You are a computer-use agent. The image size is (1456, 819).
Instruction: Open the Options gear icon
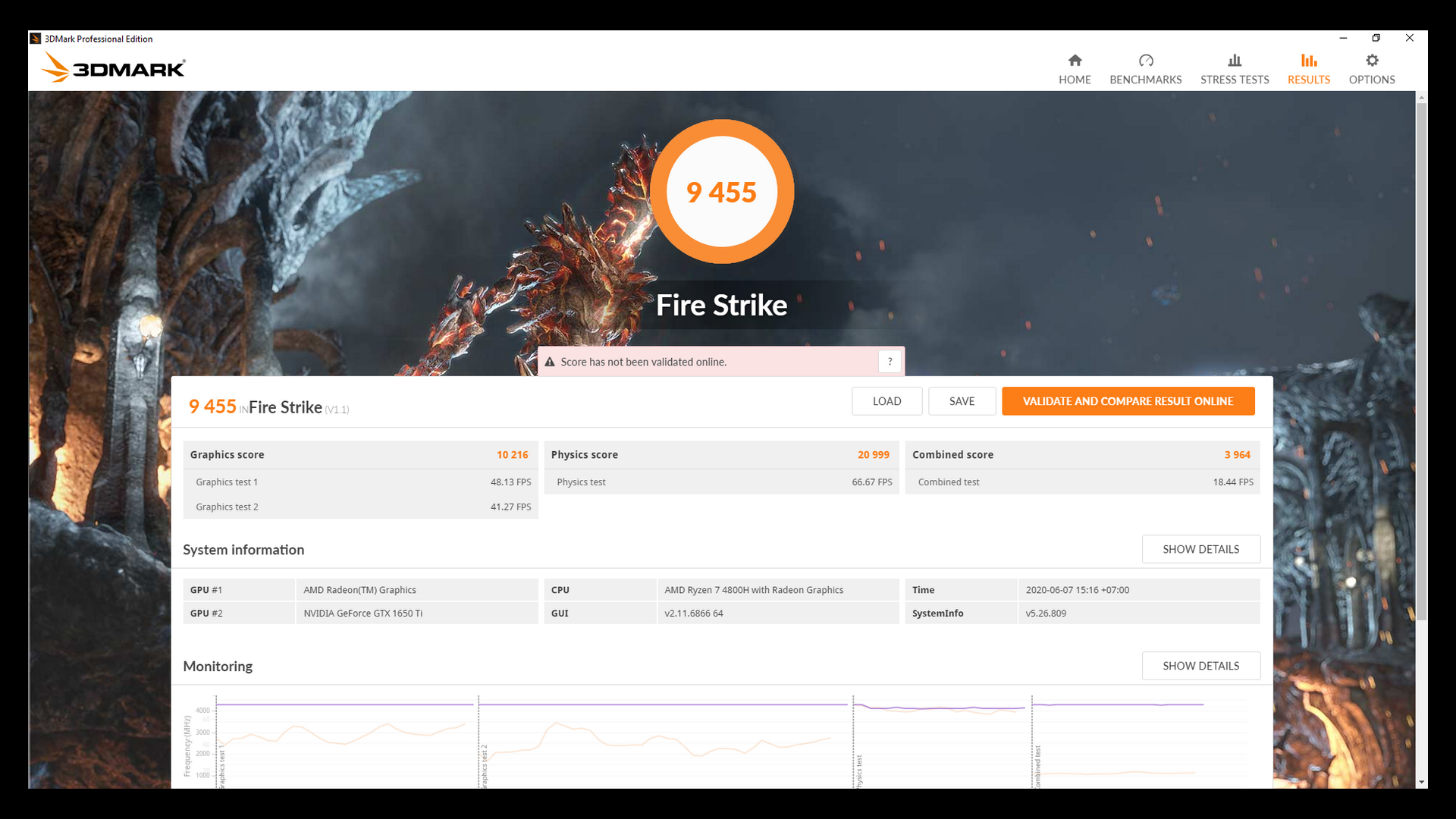point(1371,61)
